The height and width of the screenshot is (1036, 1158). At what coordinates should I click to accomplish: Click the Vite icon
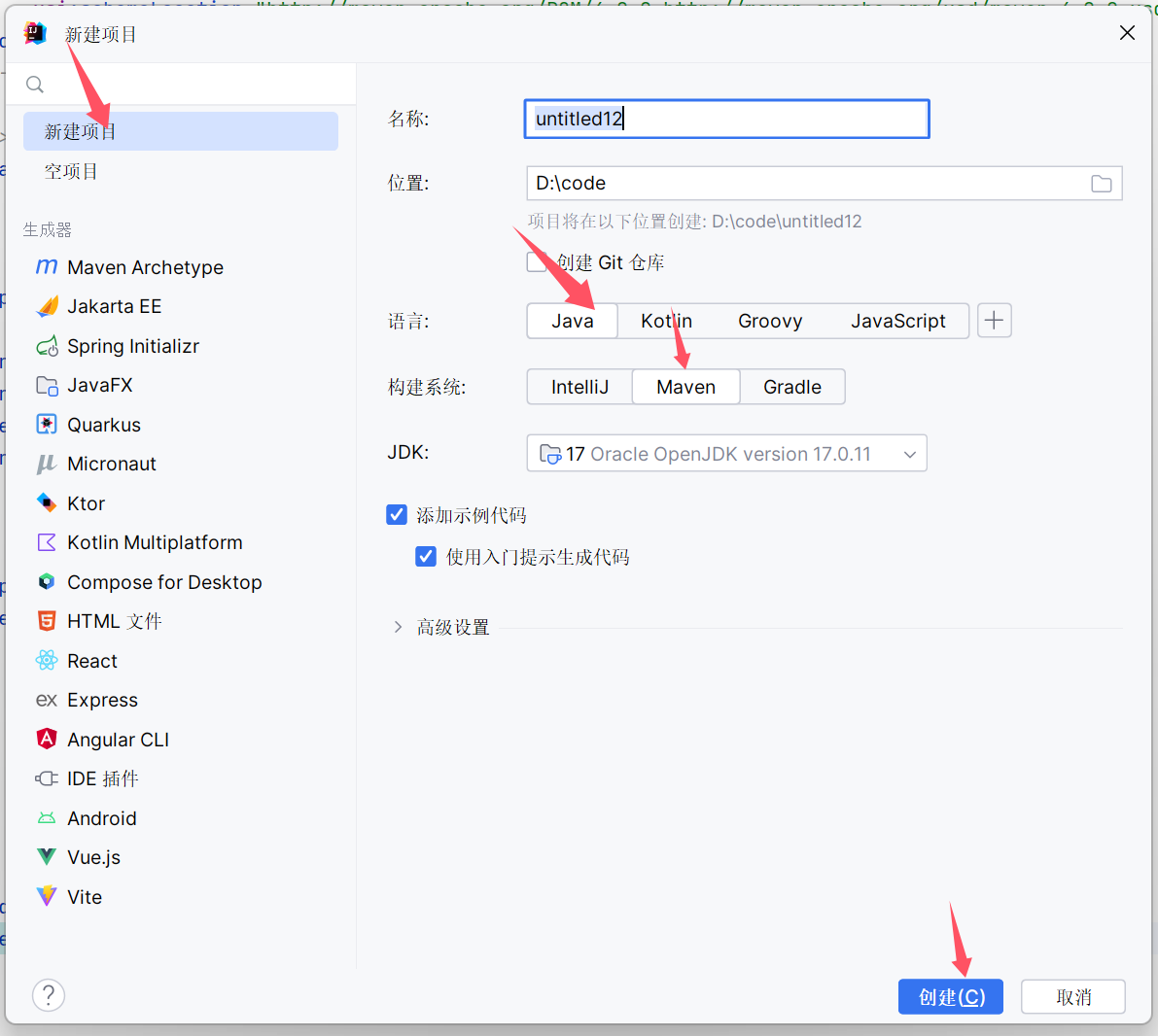pyautogui.click(x=47, y=896)
